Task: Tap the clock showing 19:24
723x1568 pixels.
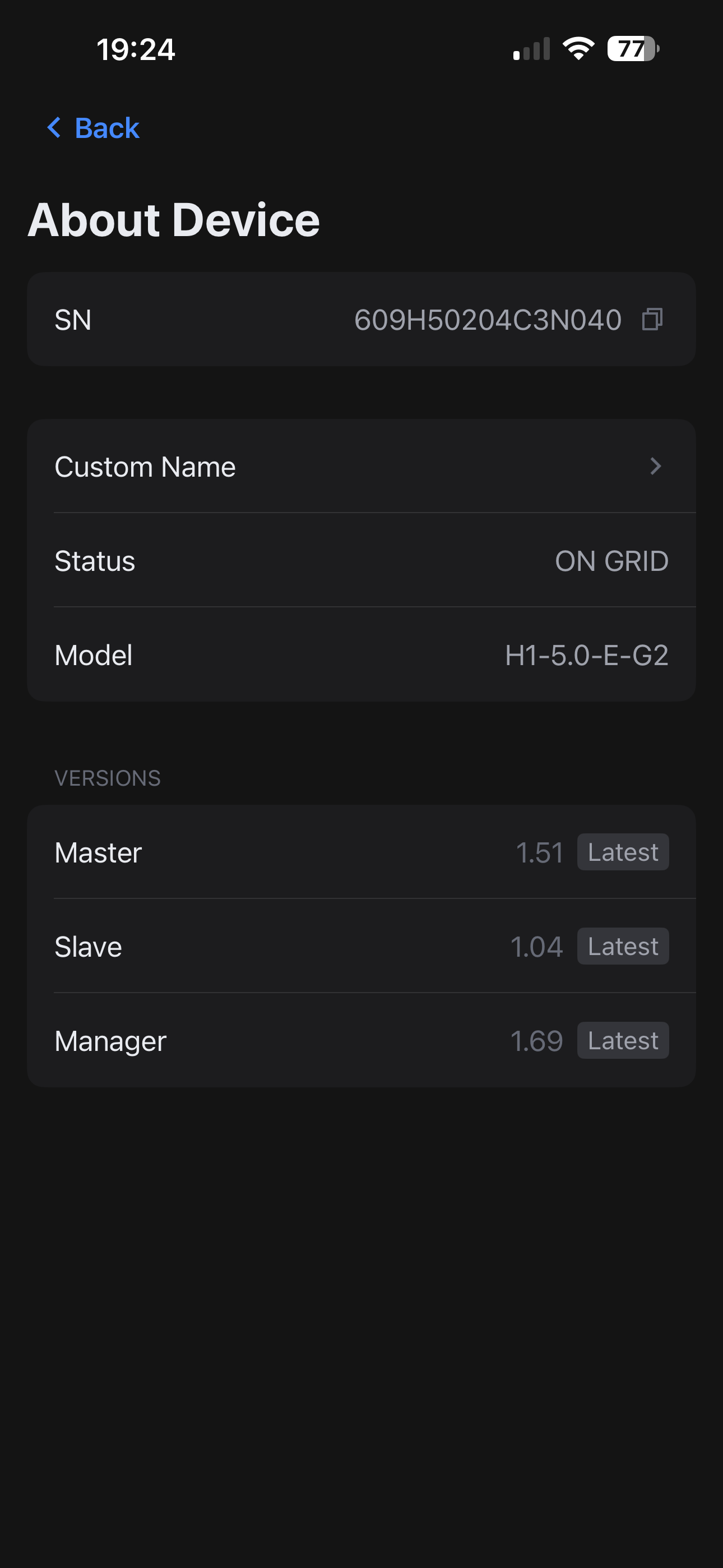Action: pyautogui.click(x=136, y=49)
